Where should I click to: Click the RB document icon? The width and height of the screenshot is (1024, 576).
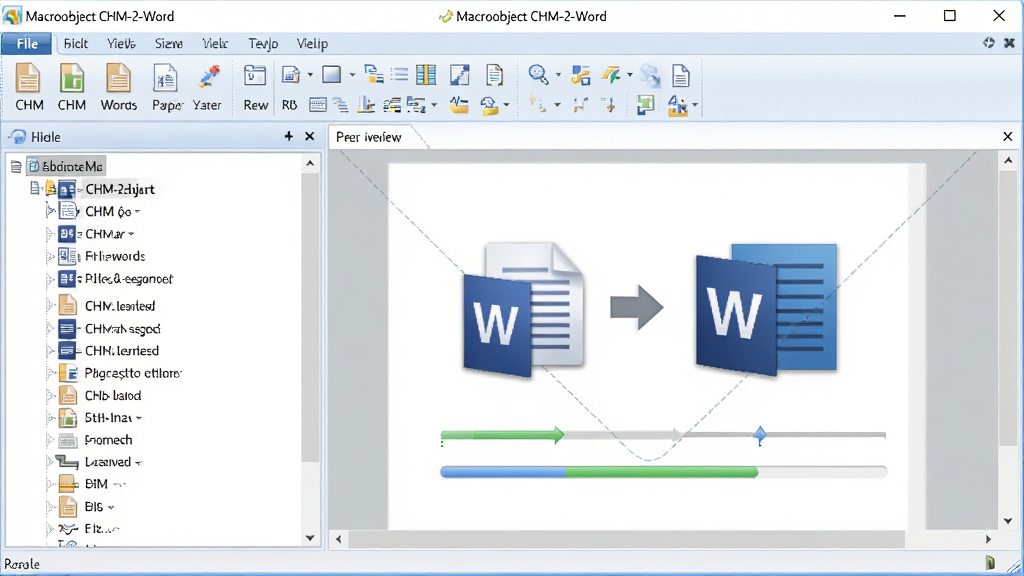tap(290, 75)
